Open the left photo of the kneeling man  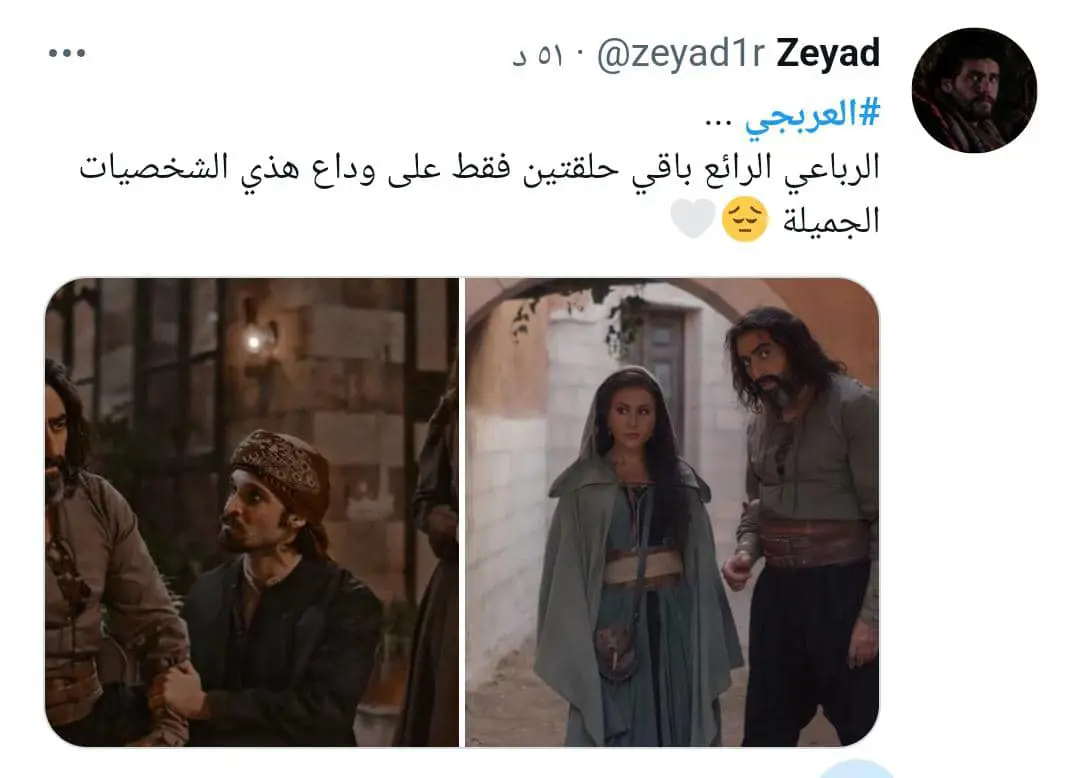click(251, 512)
